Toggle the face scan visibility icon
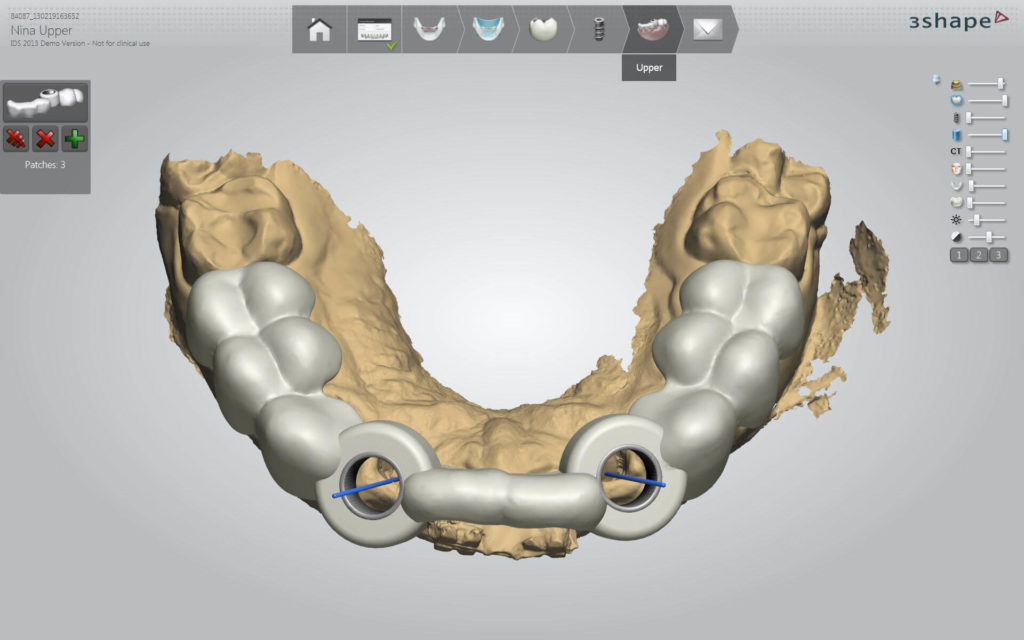The height and width of the screenshot is (640, 1024). (956, 168)
